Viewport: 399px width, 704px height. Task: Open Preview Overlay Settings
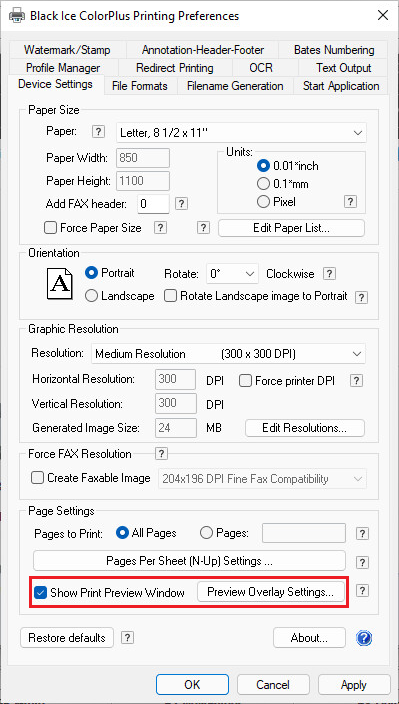pyautogui.click(x=271, y=592)
